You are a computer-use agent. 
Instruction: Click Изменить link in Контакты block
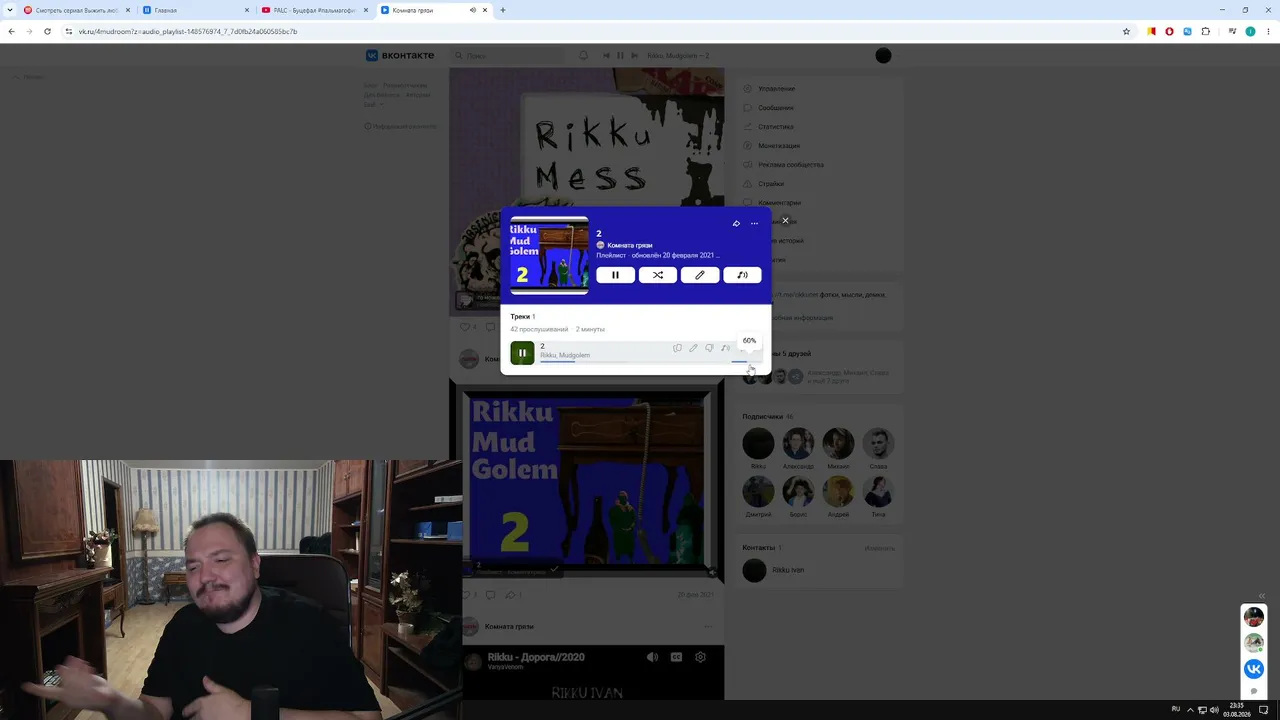(880, 548)
